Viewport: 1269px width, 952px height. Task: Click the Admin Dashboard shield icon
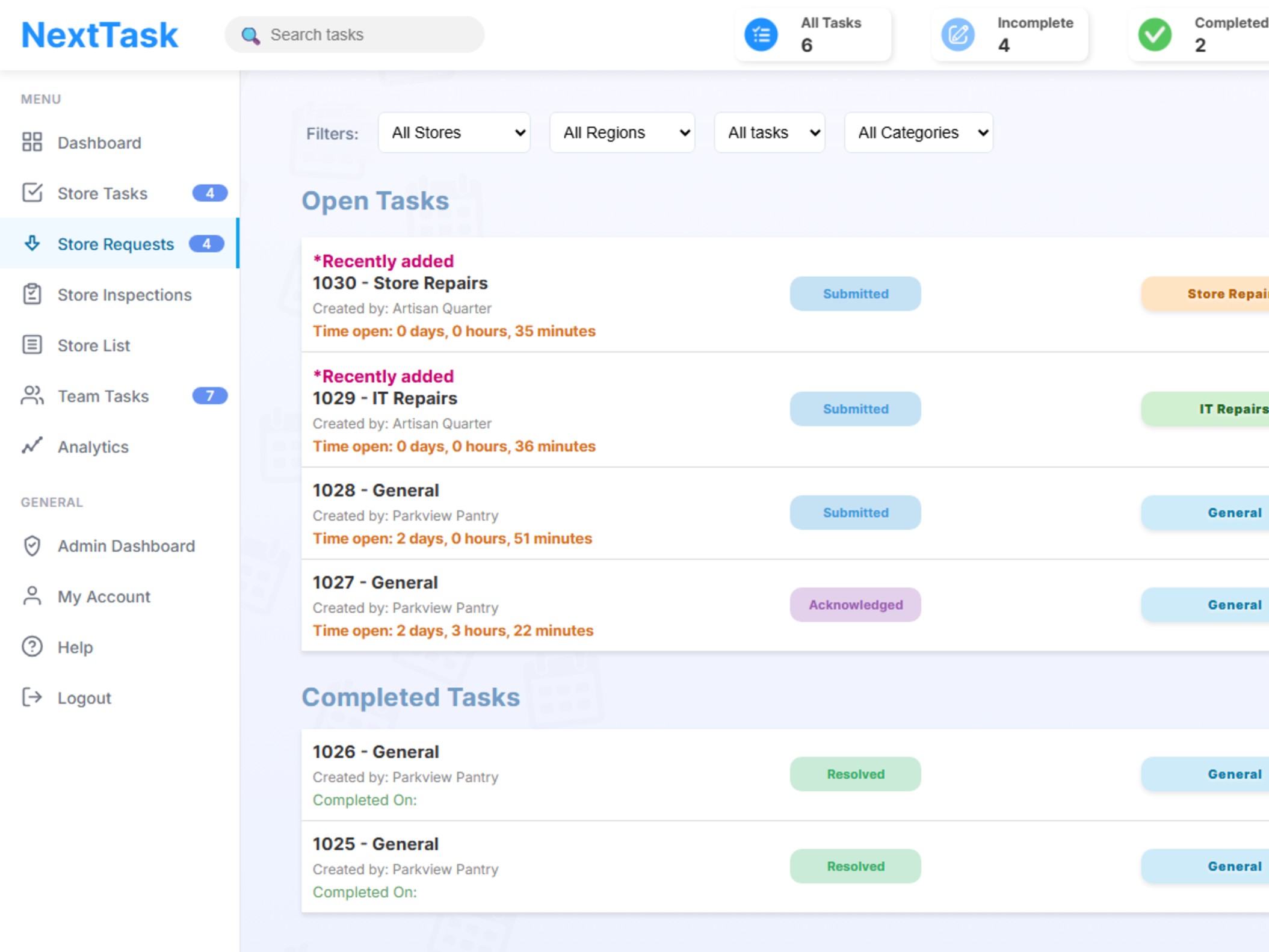tap(32, 545)
